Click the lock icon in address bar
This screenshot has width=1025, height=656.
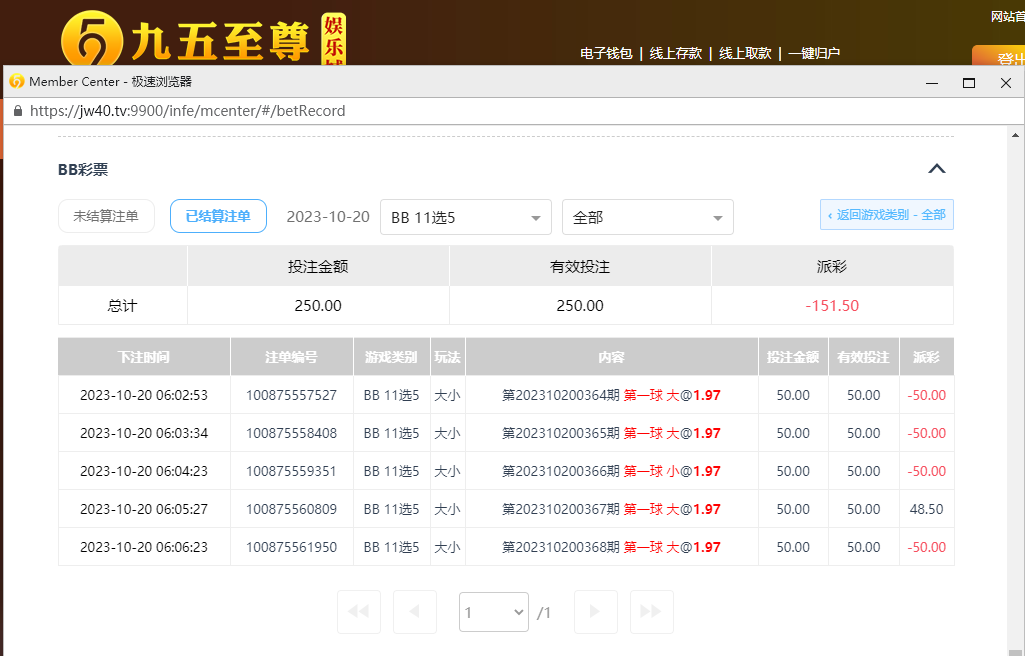point(17,111)
